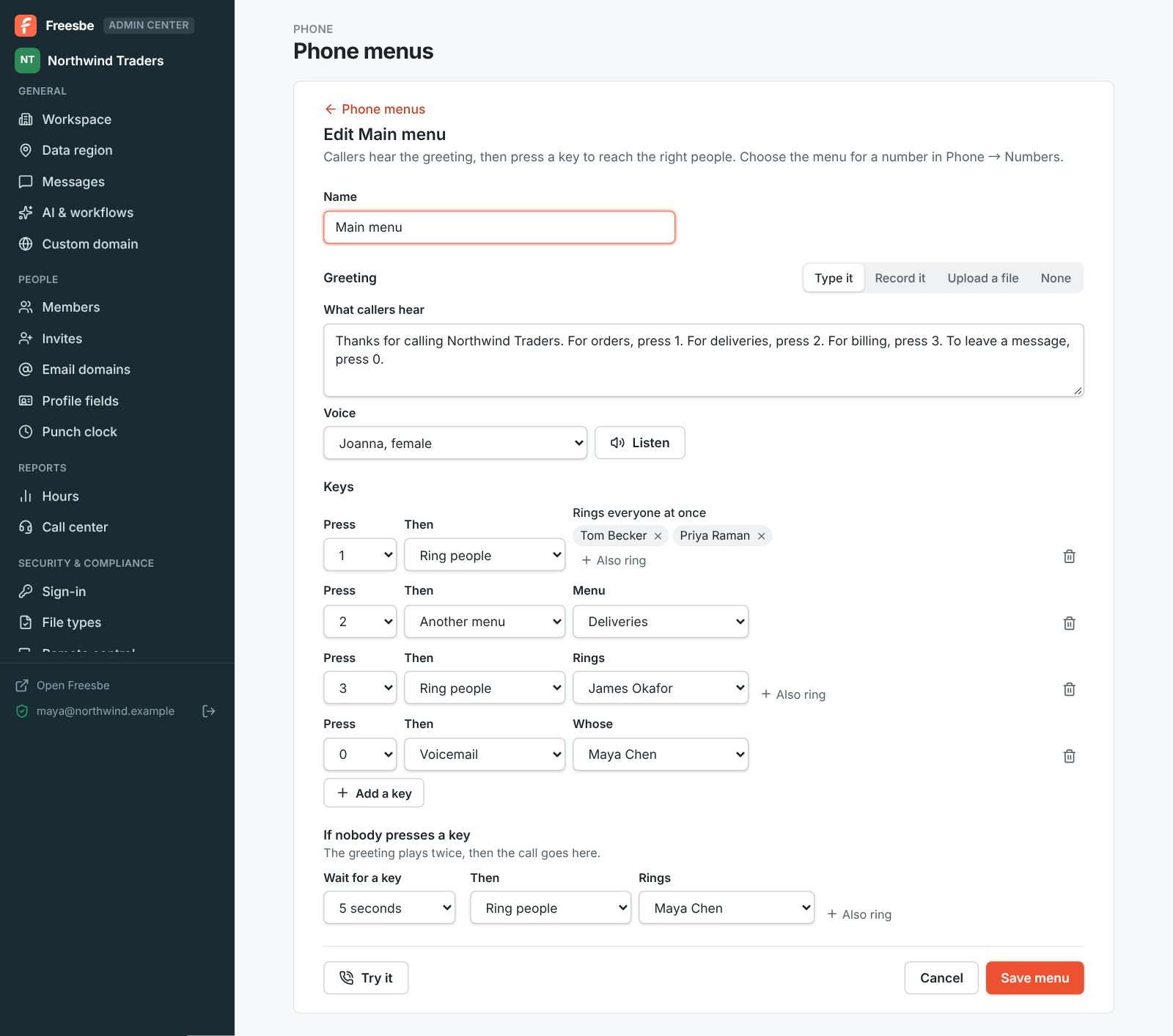Cancel editing the menu
1173x1036 pixels.
point(941,978)
